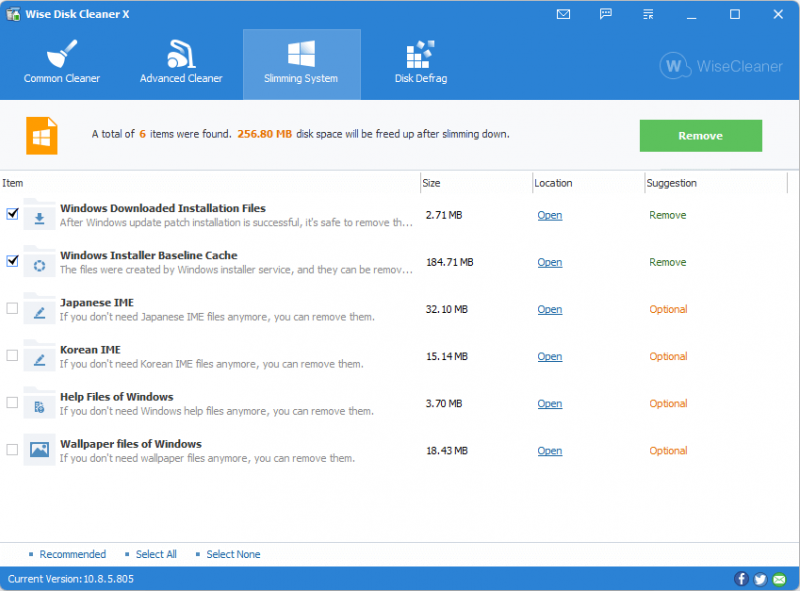Viewport: 800px width, 591px height.
Task: Click the Optional suggestion for Japanese IME
Action: tap(668, 309)
